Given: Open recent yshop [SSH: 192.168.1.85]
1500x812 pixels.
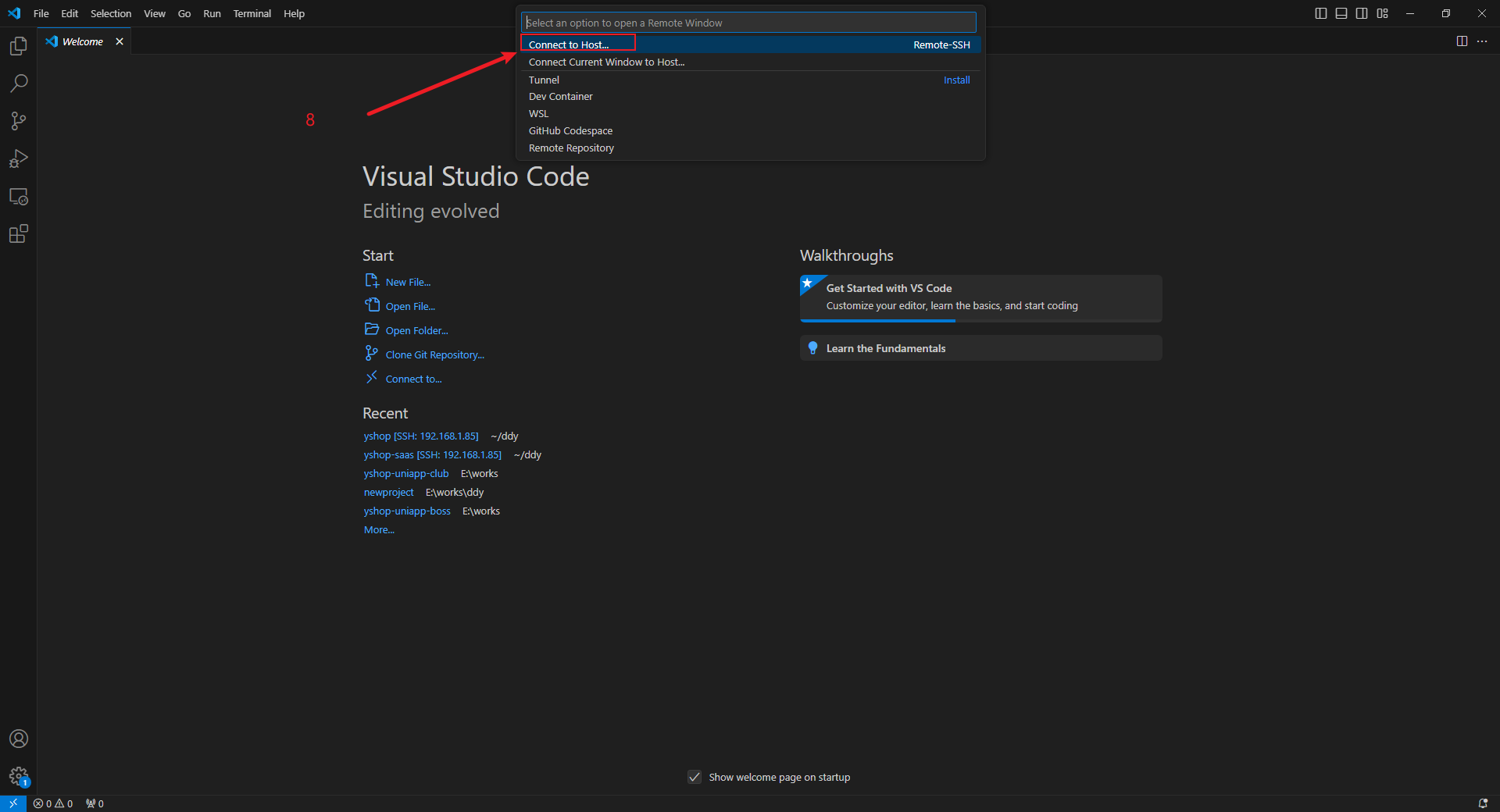Looking at the screenshot, I should pyautogui.click(x=421, y=436).
